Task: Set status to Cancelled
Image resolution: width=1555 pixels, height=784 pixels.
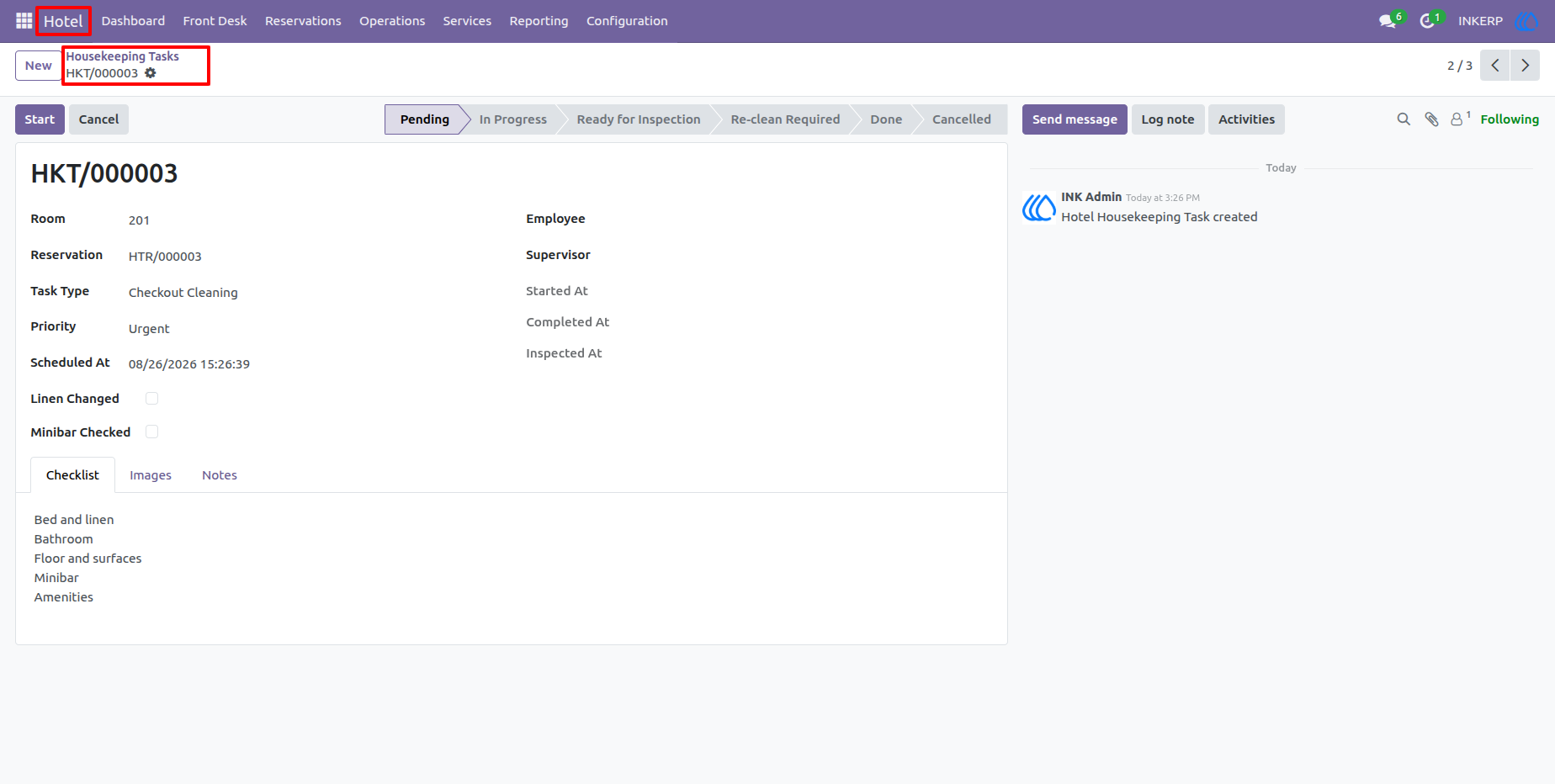Action: pos(962,119)
